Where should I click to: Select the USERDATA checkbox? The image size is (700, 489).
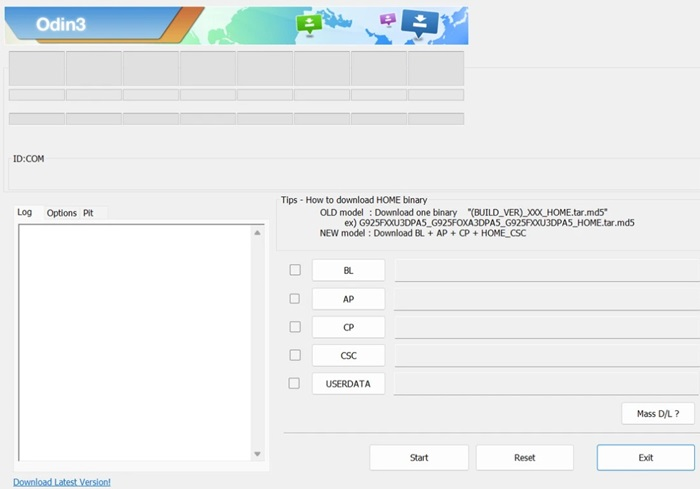pyautogui.click(x=295, y=383)
